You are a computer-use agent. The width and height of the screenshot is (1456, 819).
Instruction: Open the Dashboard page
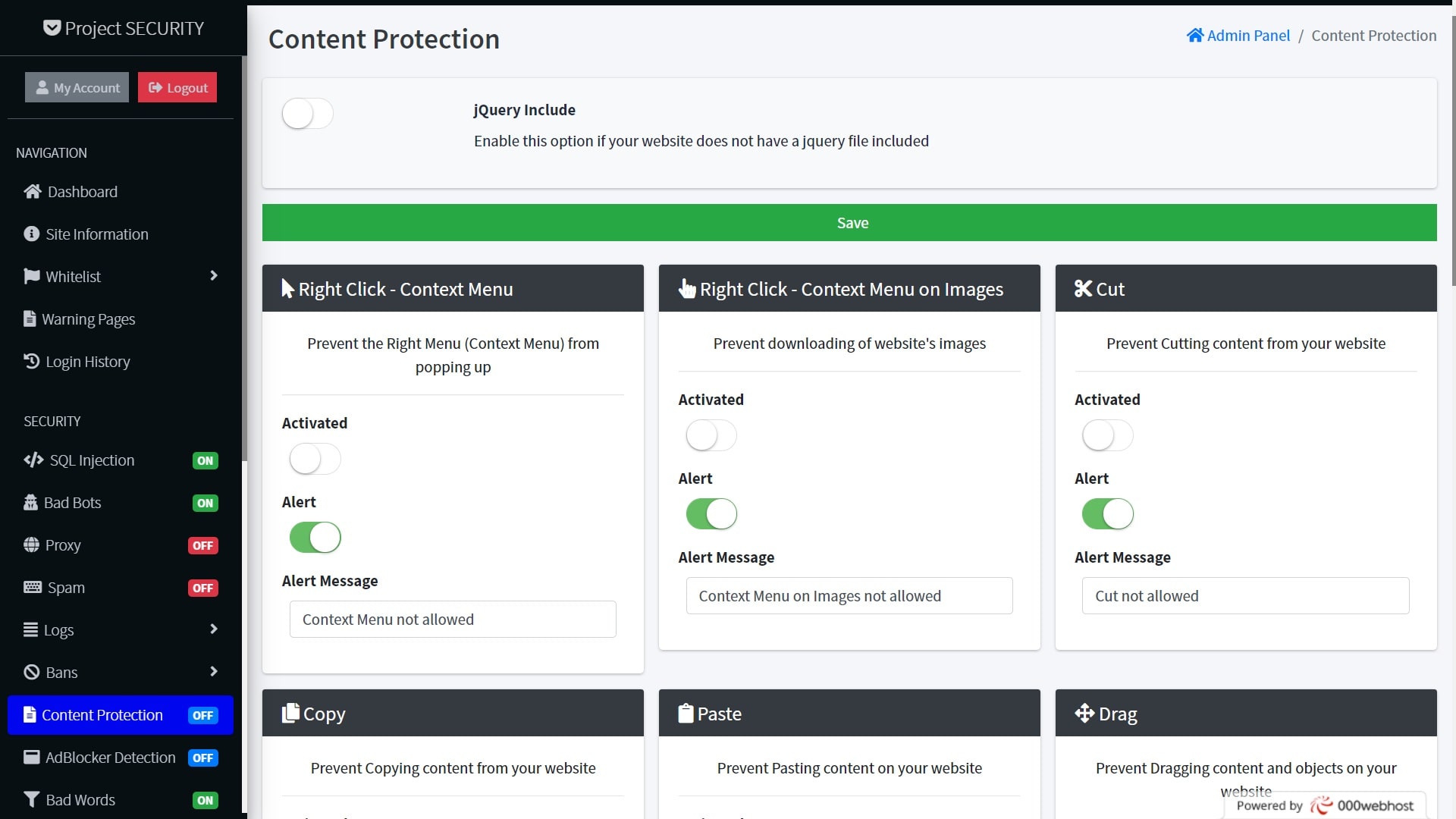pos(82,191)
